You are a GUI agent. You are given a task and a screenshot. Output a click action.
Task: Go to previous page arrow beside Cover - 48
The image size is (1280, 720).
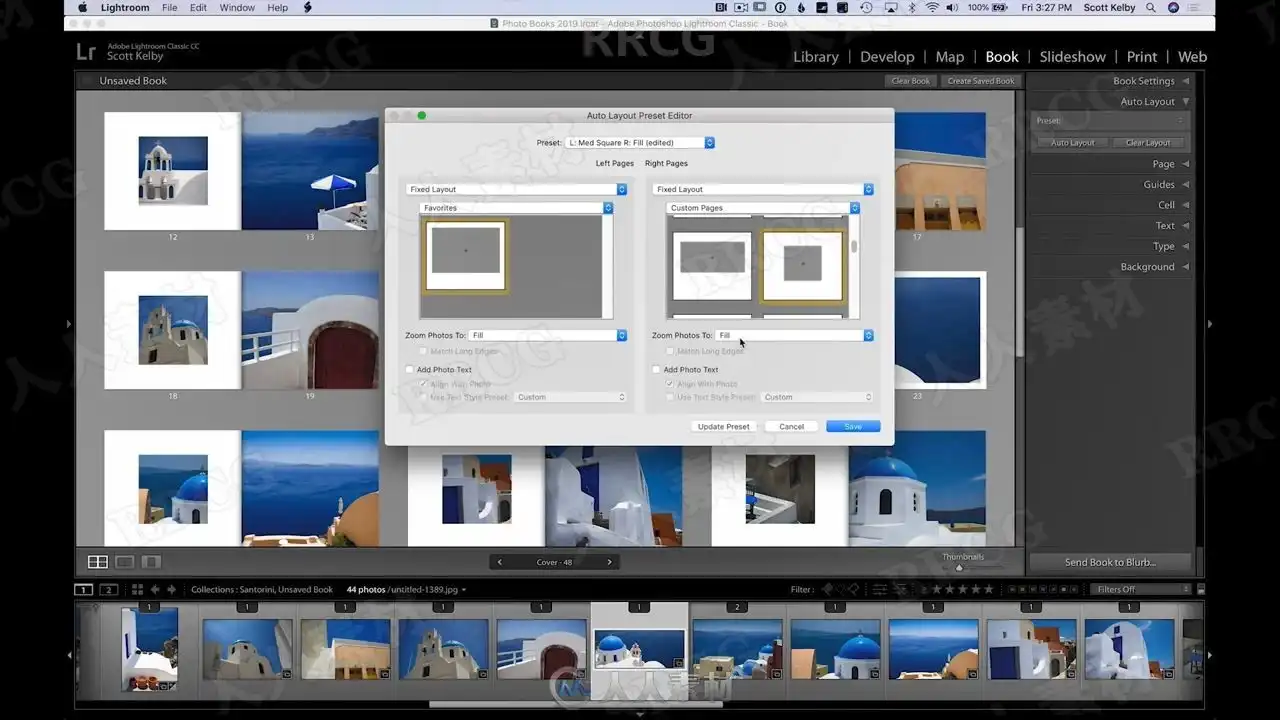[x=500, y=562]
